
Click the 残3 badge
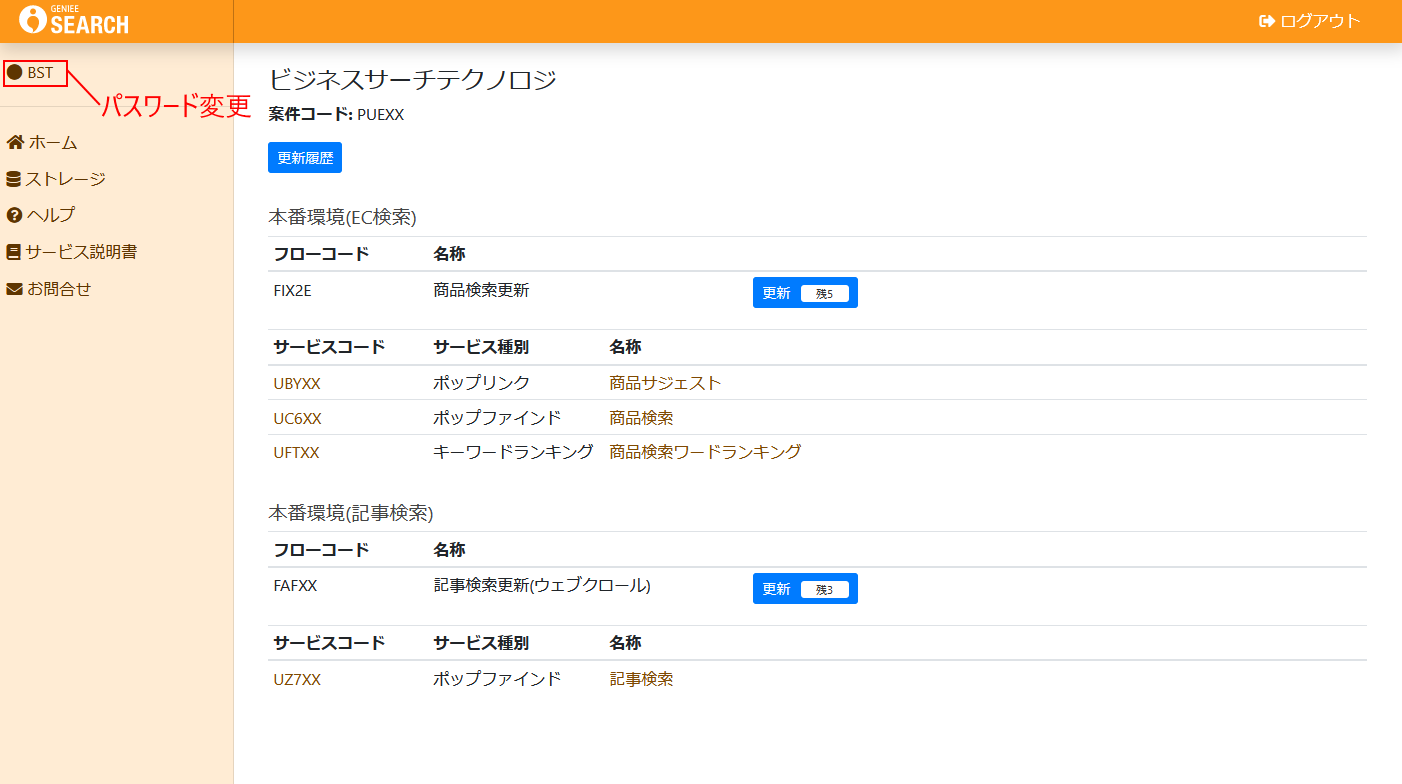825,590
